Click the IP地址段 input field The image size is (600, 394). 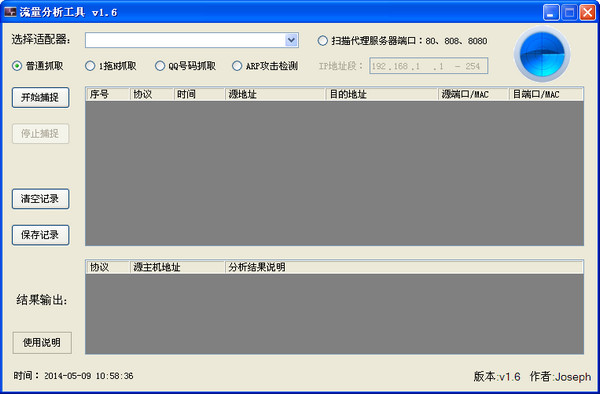(429, 66)
